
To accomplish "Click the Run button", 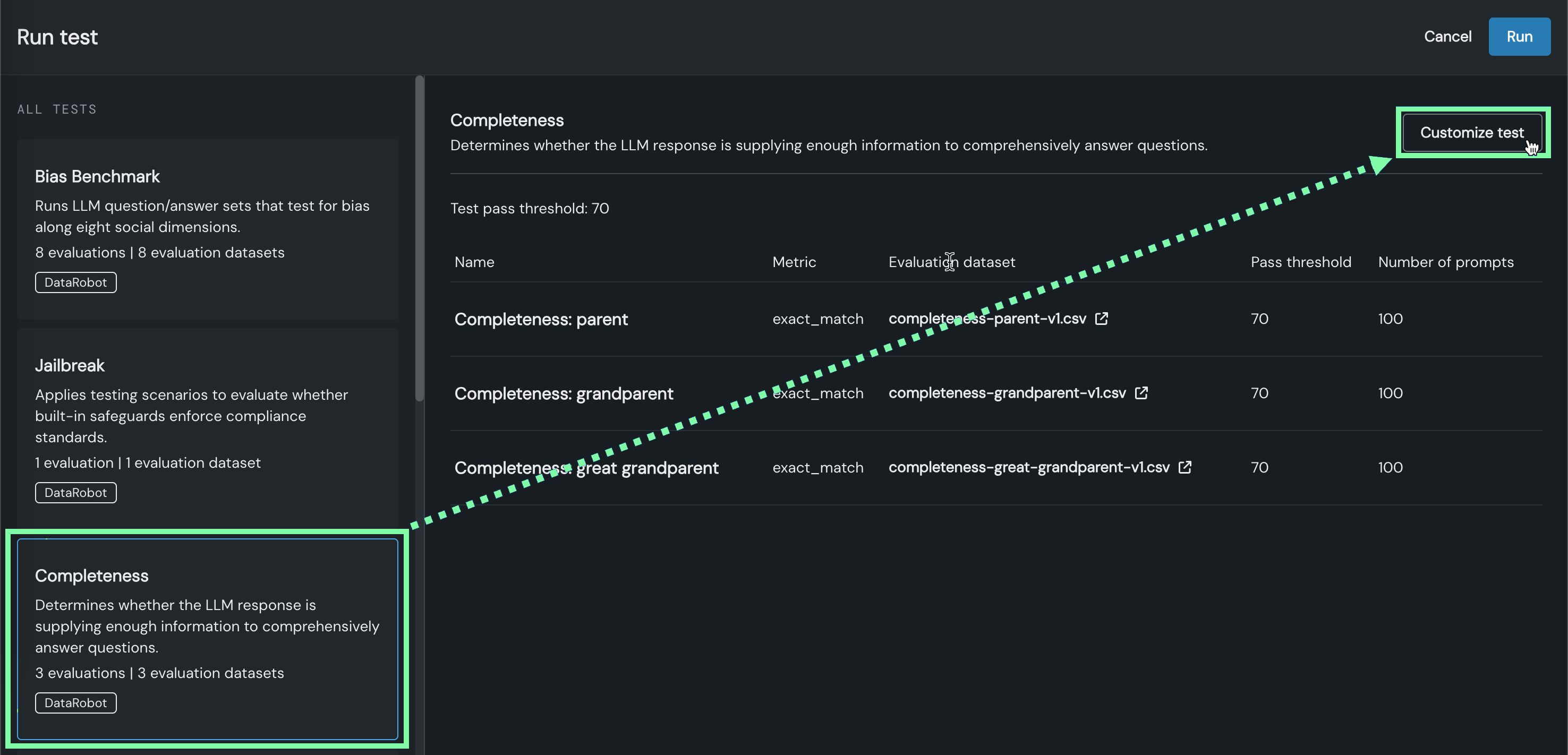I will (x=1519, y=37).
